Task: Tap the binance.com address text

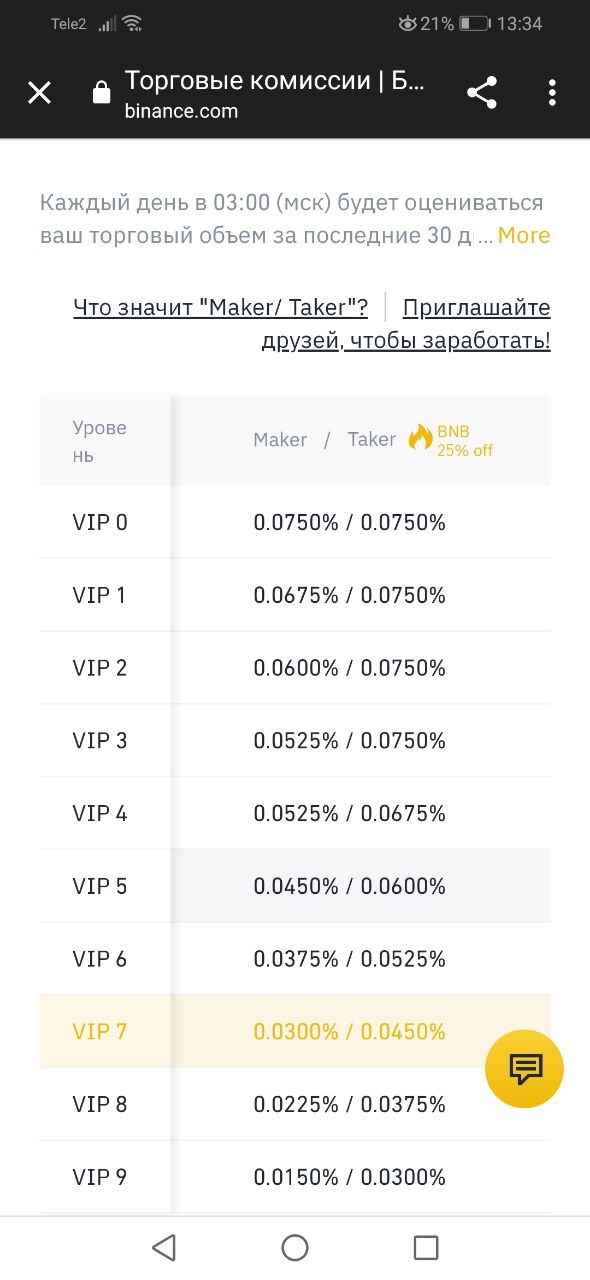Action: (181, 111)
